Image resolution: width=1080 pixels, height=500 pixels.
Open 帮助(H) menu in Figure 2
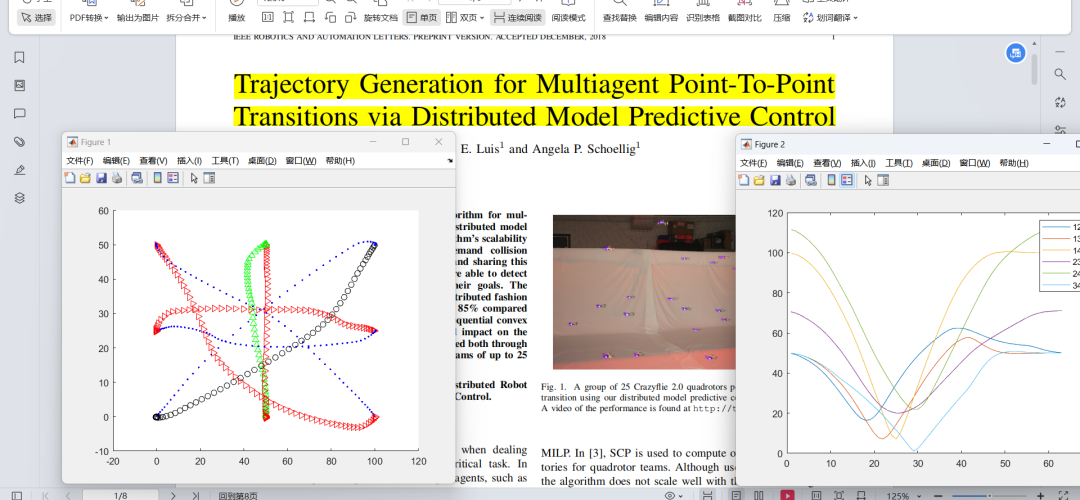tap(1013, 163)
